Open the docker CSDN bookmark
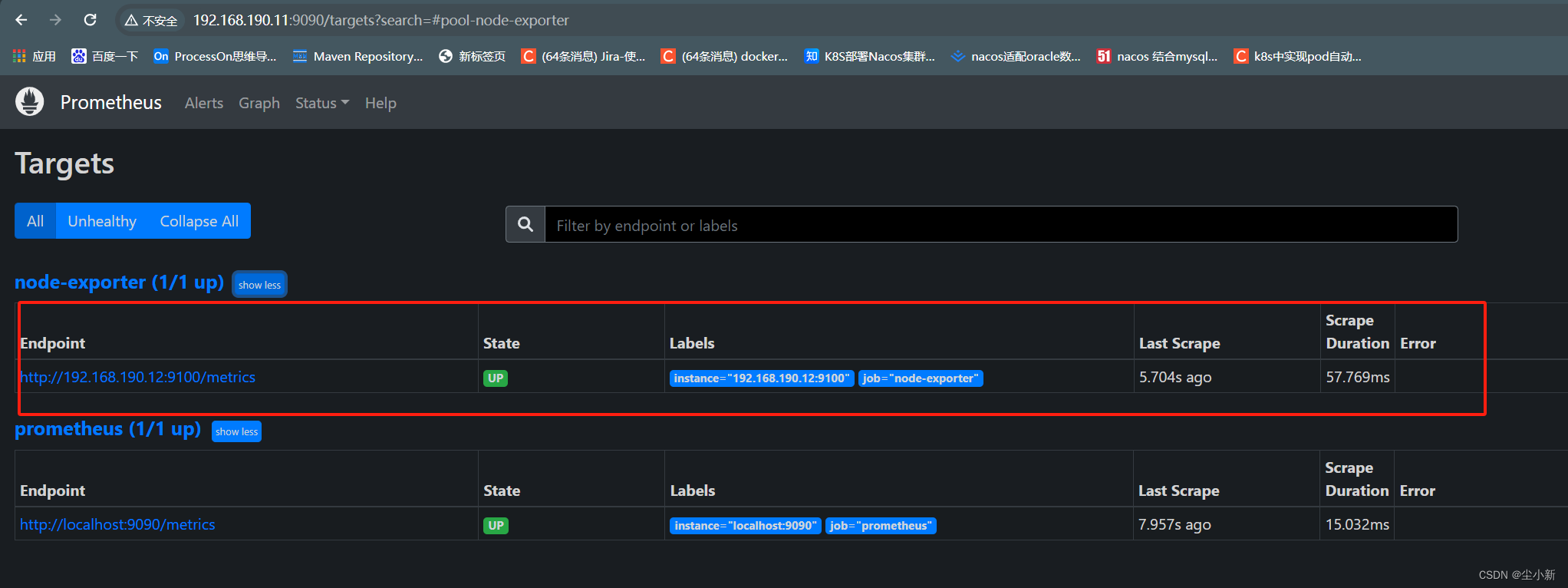Viewport: 1568px width, 588px height. point(724,56)
